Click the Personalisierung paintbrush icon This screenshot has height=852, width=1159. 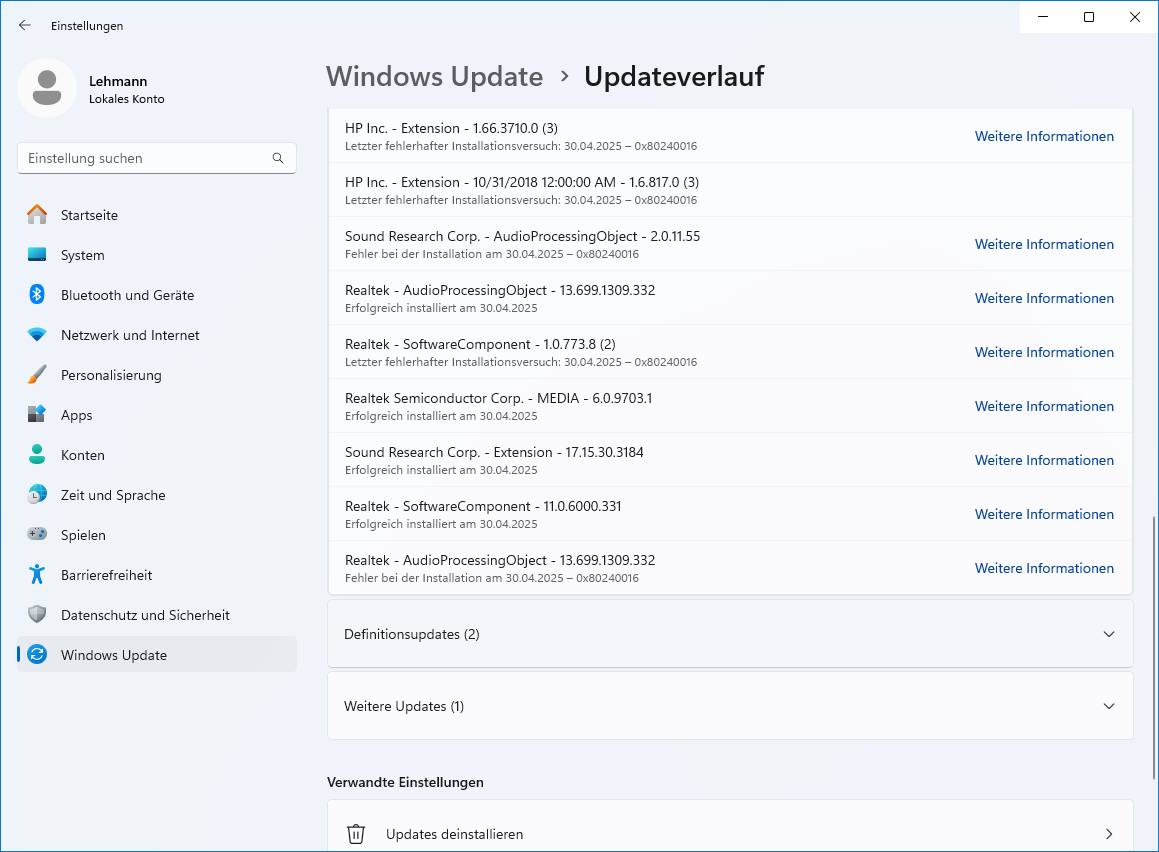tap(37, 375)
